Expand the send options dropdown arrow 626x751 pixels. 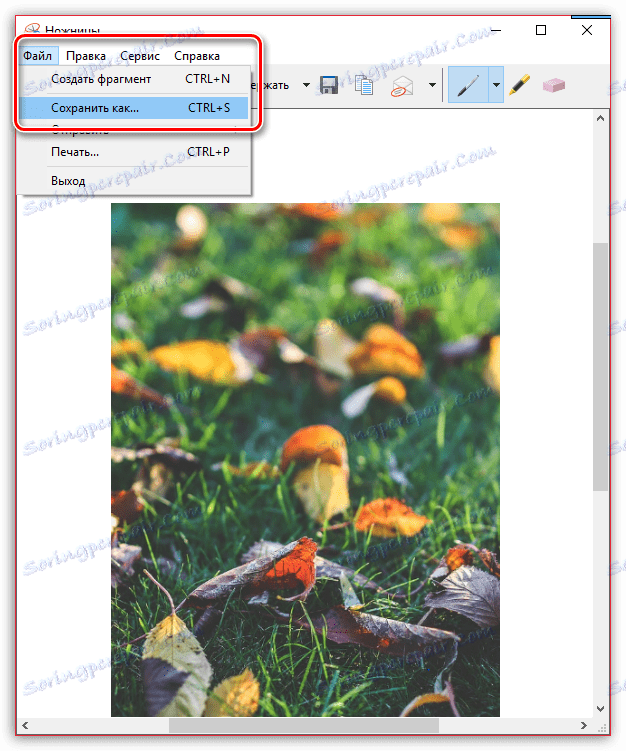[x=433, y=85]
